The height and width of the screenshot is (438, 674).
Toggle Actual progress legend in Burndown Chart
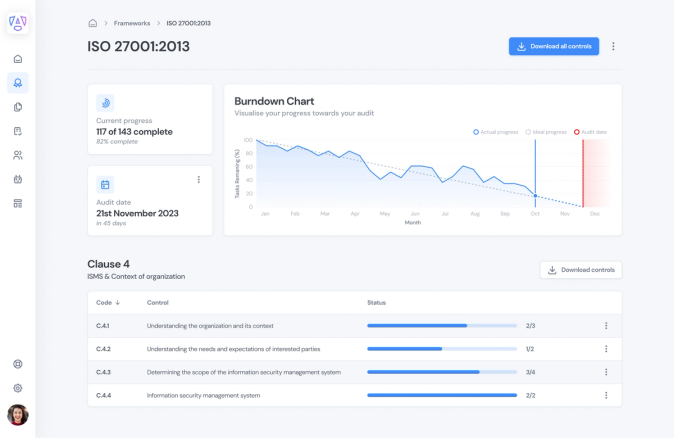495,132
